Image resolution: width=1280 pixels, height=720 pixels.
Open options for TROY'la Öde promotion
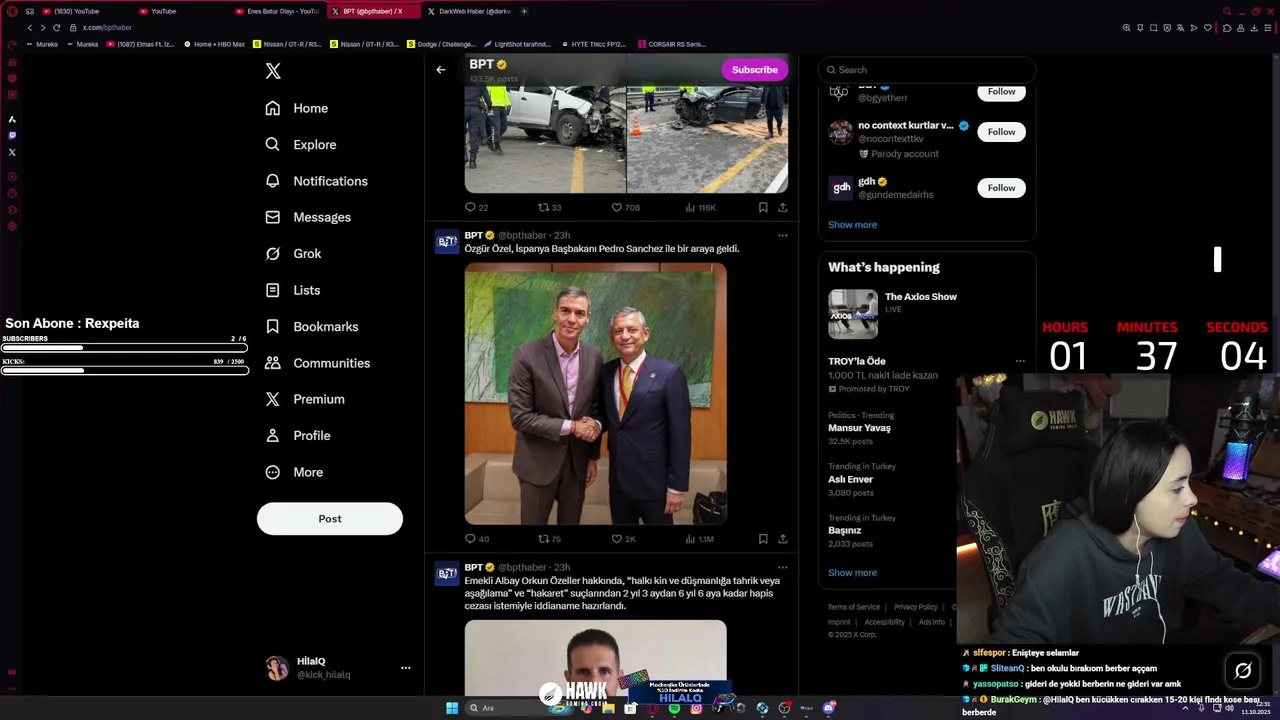click(1020, 361)
